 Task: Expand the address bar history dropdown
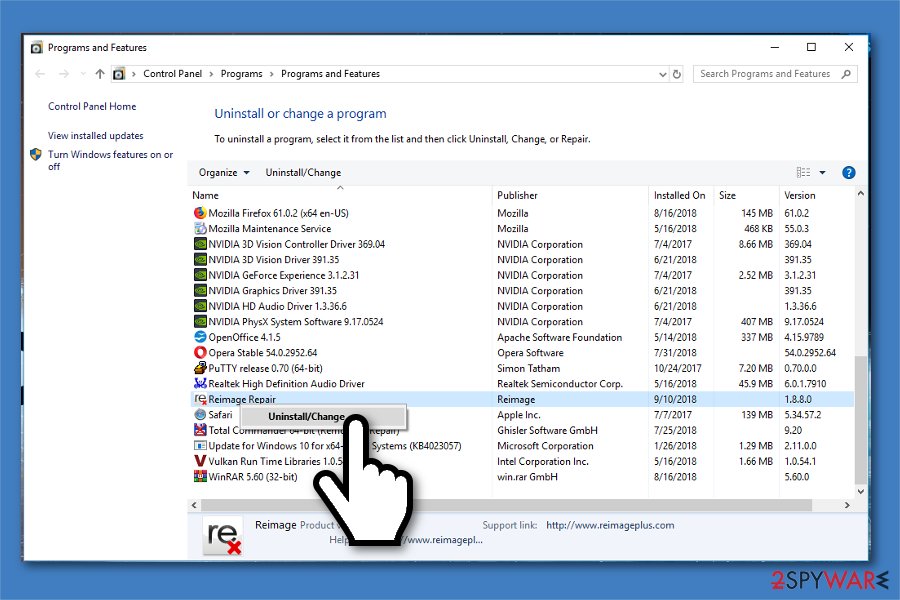(662, 75)
